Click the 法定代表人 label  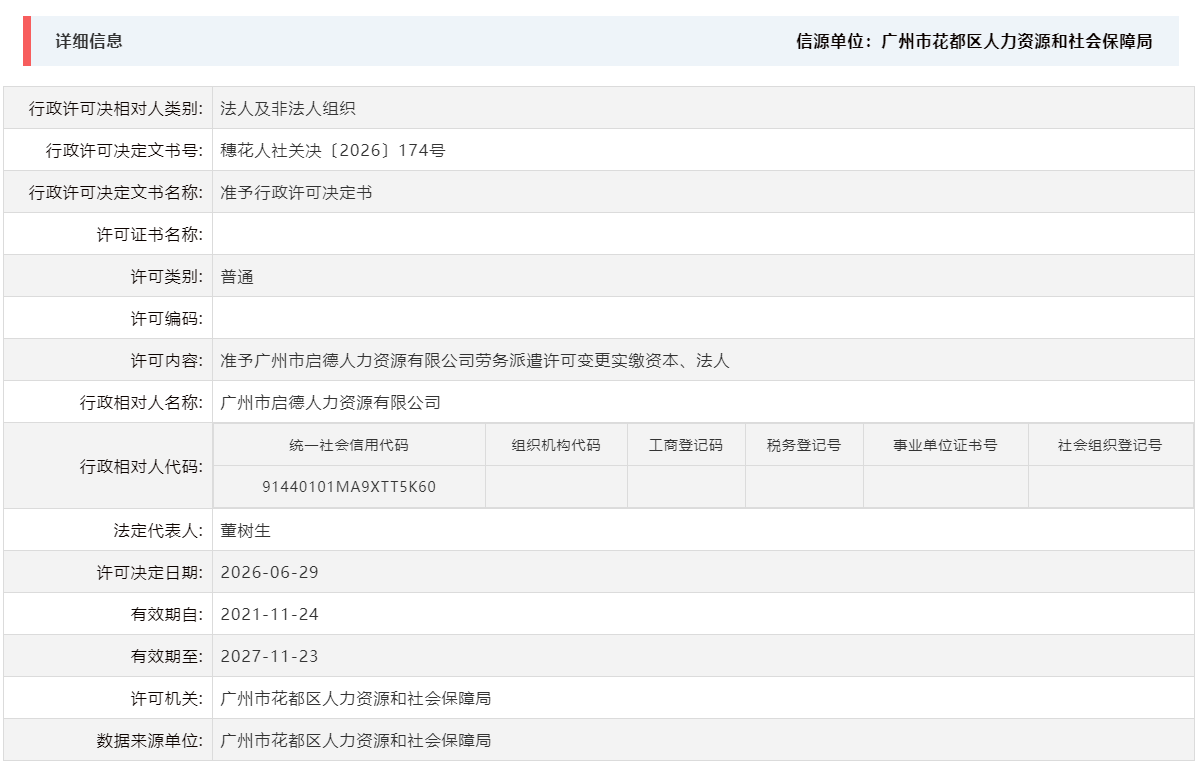[158, 530]
